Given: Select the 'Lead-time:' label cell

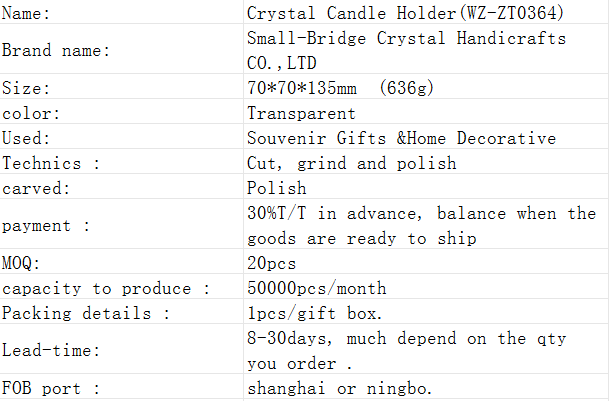Looking at the screenshot, I should (122, 349).
